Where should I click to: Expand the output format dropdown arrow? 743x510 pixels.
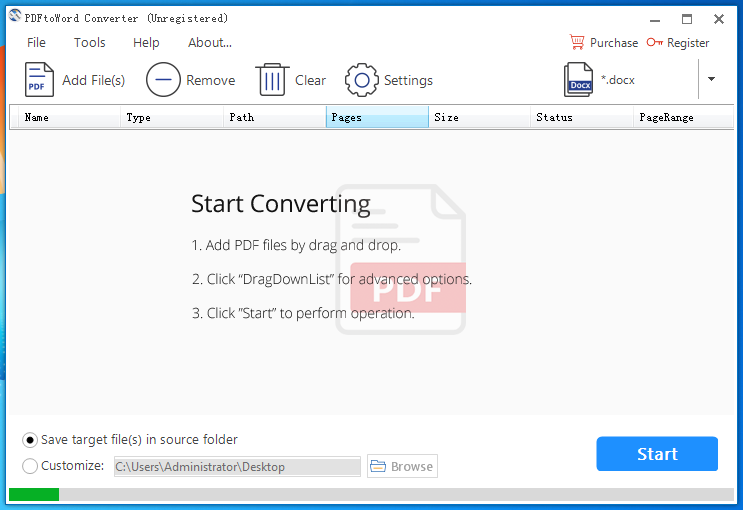tap(711, 79)
